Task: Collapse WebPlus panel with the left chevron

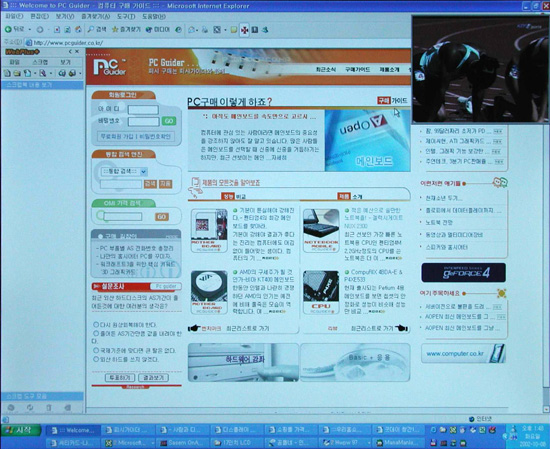Action: [70, 52]
